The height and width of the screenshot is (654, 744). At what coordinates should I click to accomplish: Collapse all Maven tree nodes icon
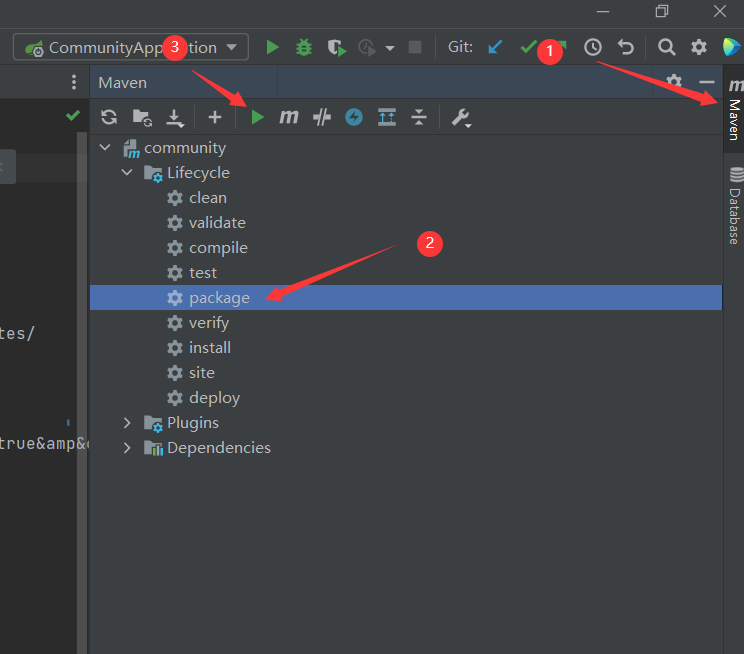click(x=419, y=117)
